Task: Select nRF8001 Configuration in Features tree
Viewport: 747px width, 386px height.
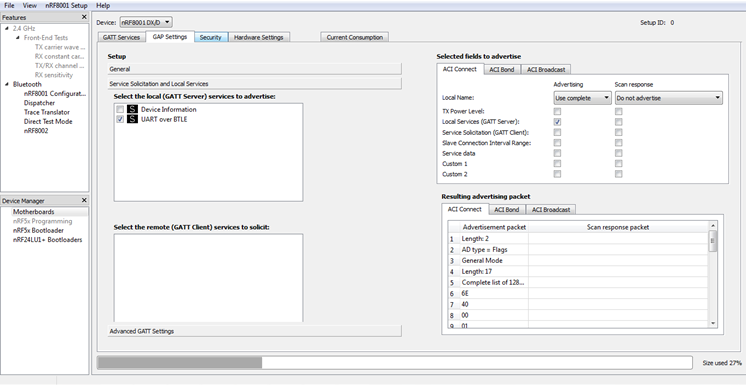Action: [55, 93]
